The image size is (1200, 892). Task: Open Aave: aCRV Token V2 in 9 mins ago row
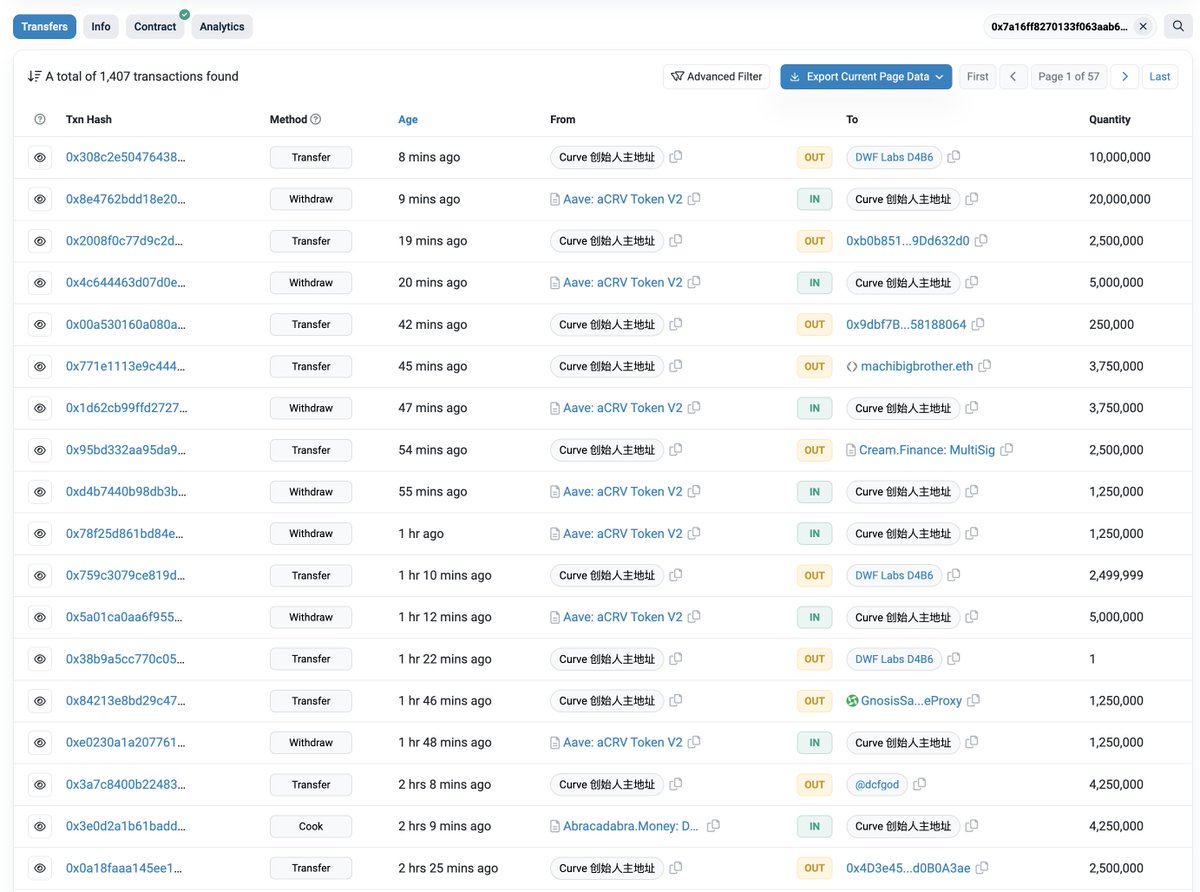coord(623,199)
